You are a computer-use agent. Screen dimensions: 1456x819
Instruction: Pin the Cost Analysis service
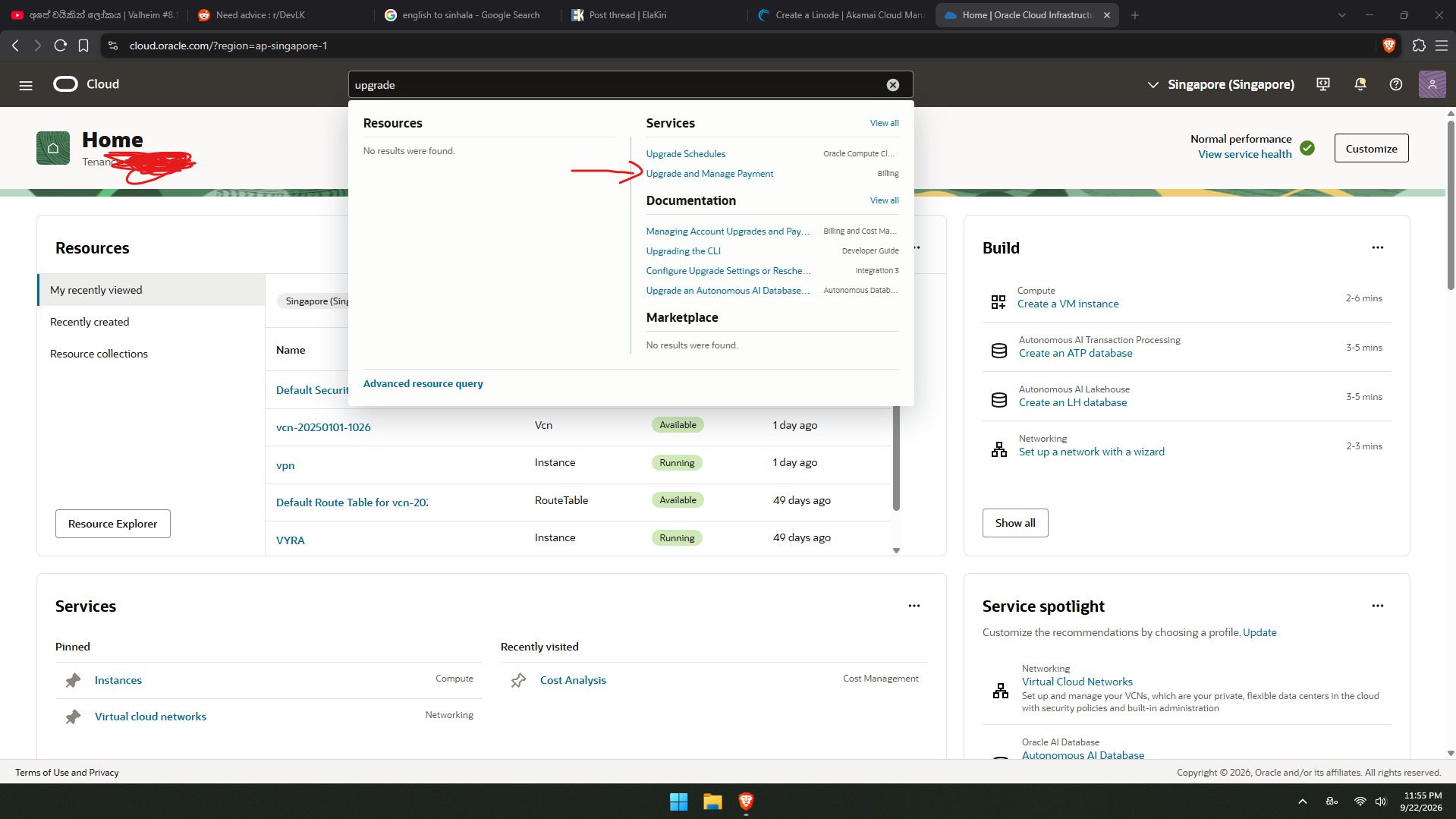518,680
